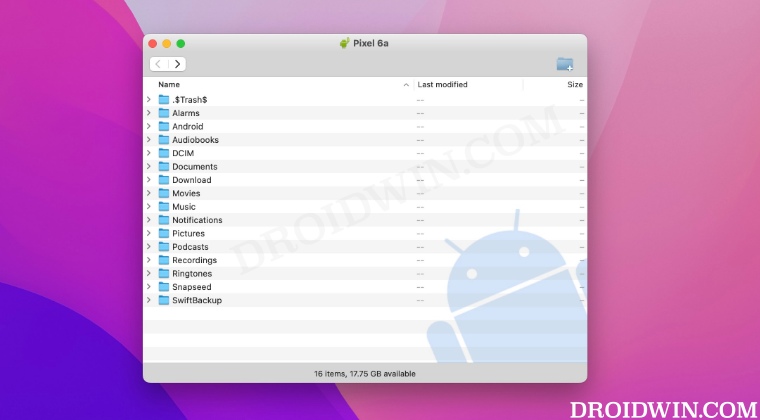The image size is (760, 420).
Task: Expand the Recordings folder
Action: [x=149, y=260]
